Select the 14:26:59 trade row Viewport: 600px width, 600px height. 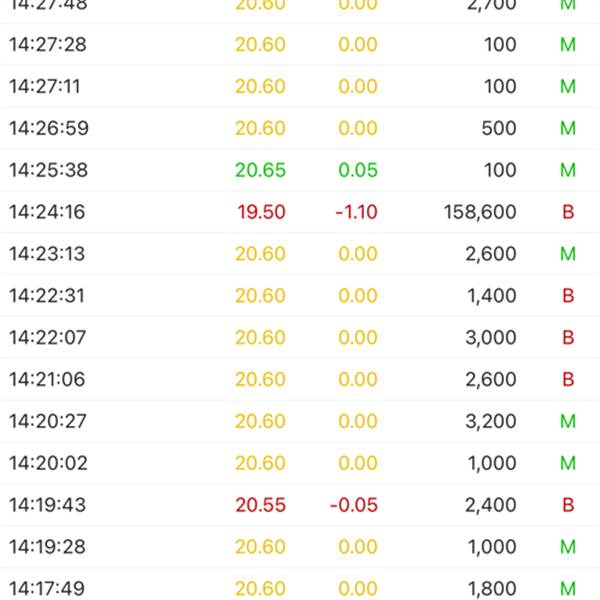[300, 128]
